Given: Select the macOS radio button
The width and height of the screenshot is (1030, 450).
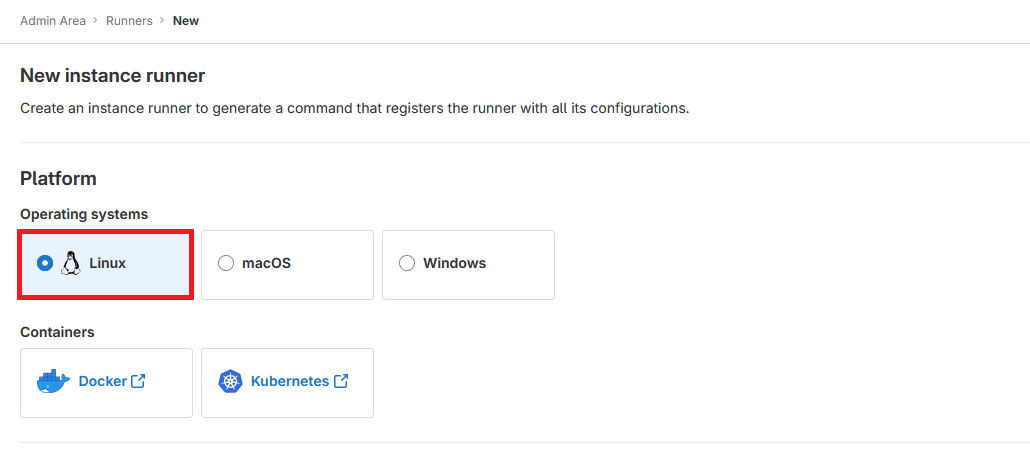Looking at the screenshot, I should [x=225, y=263].
